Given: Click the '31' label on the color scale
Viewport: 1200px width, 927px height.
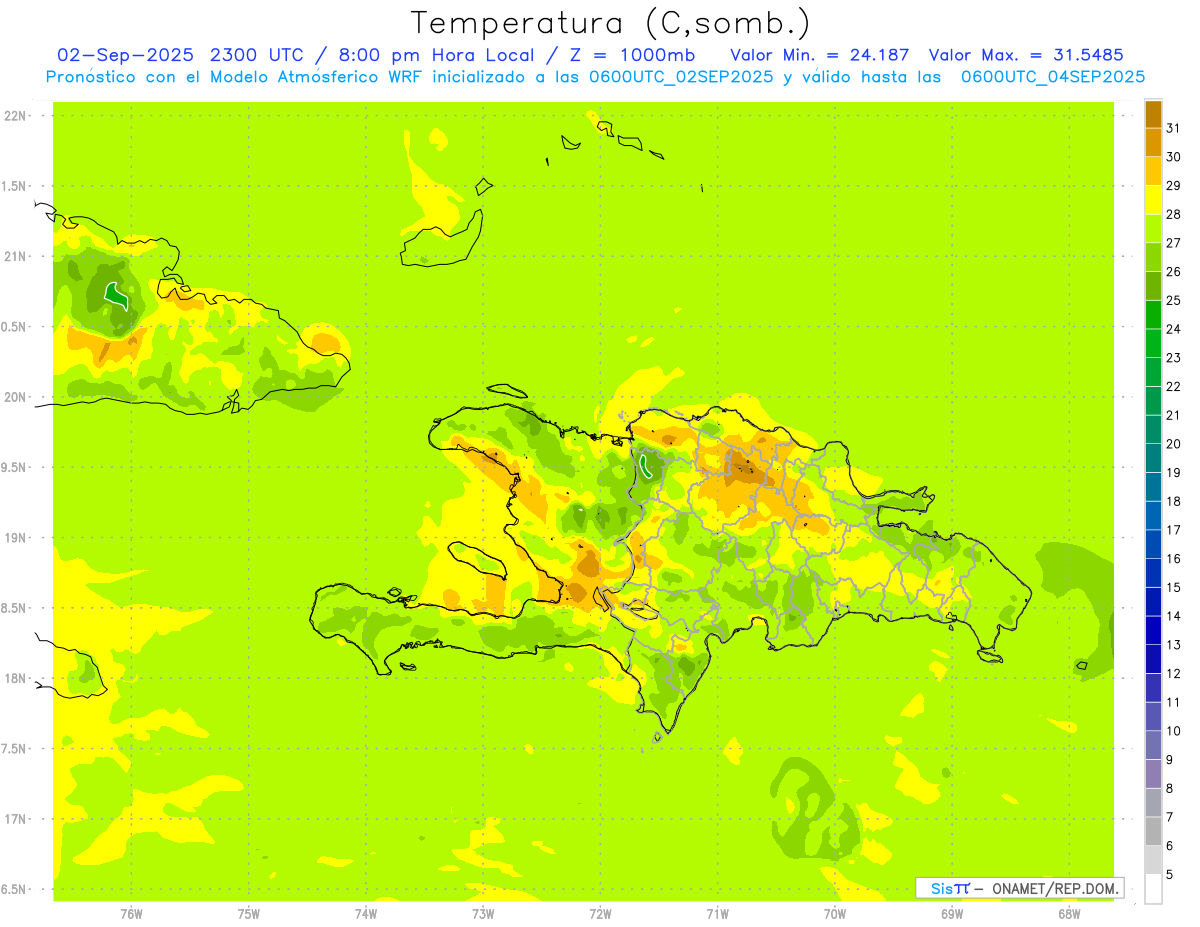Looking at the screenshot, I should pyautogui.click(x=1174, y=128).
